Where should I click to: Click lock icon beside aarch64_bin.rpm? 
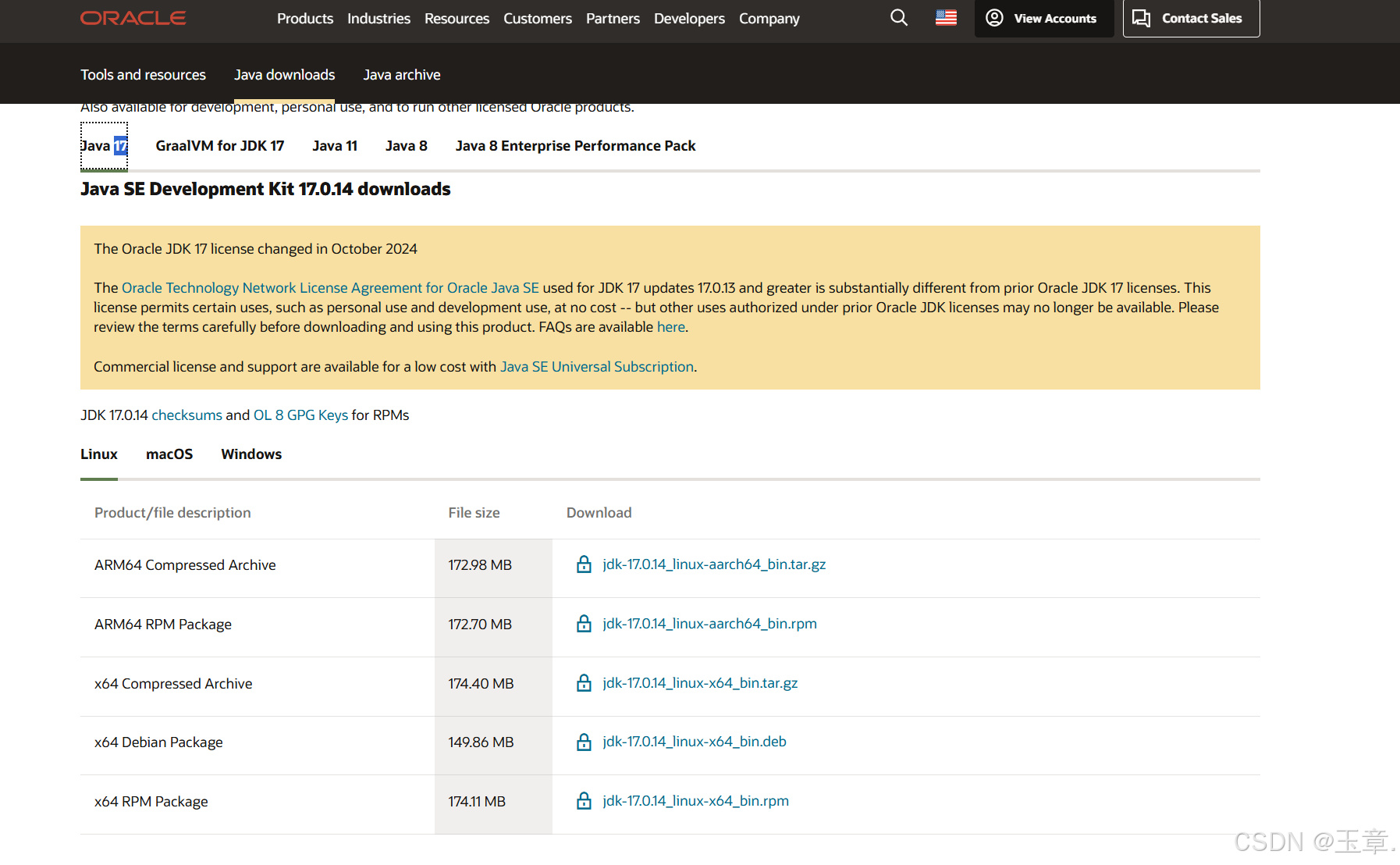coord(584,623)
